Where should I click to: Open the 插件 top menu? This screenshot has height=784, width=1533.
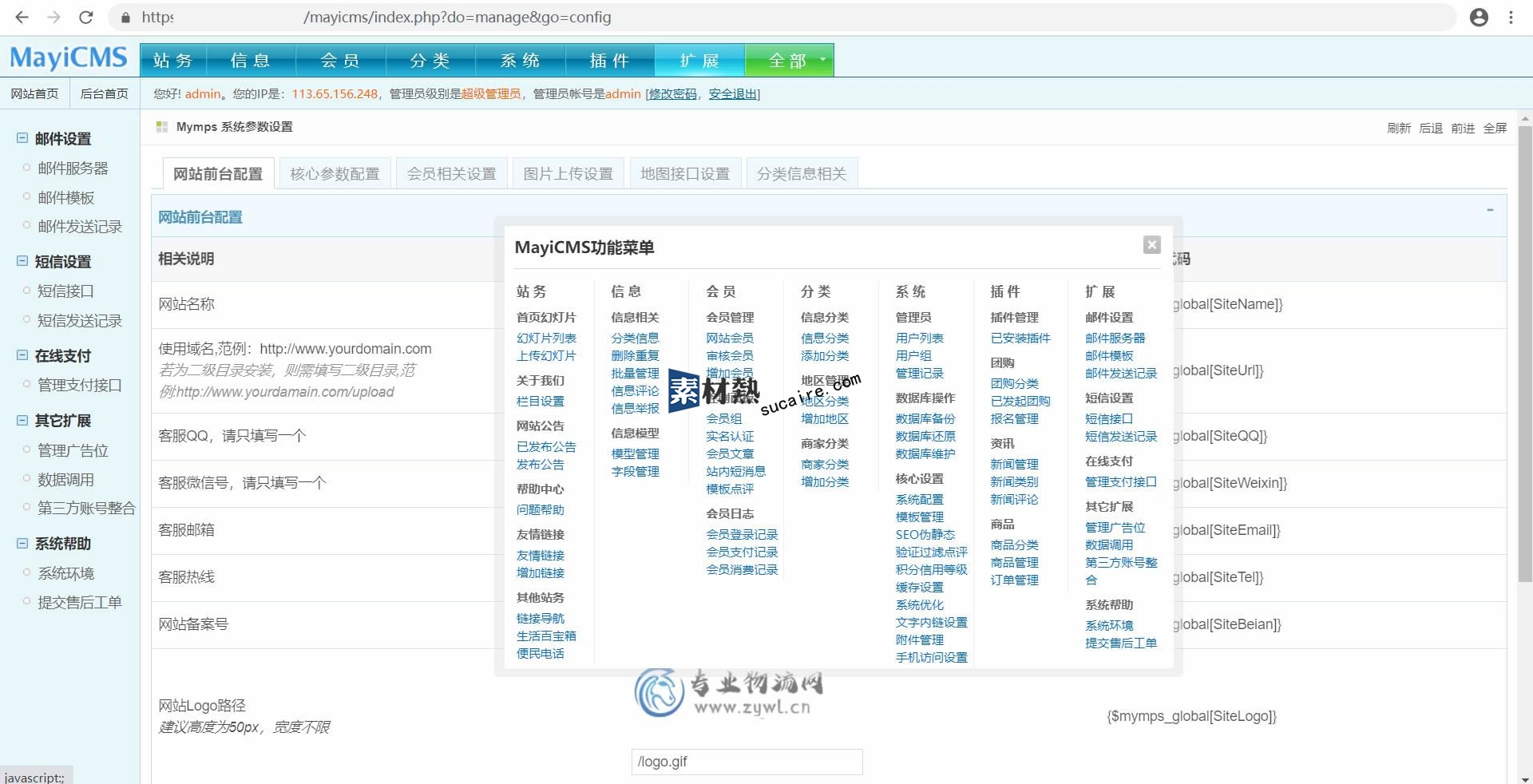click(610, 61)
